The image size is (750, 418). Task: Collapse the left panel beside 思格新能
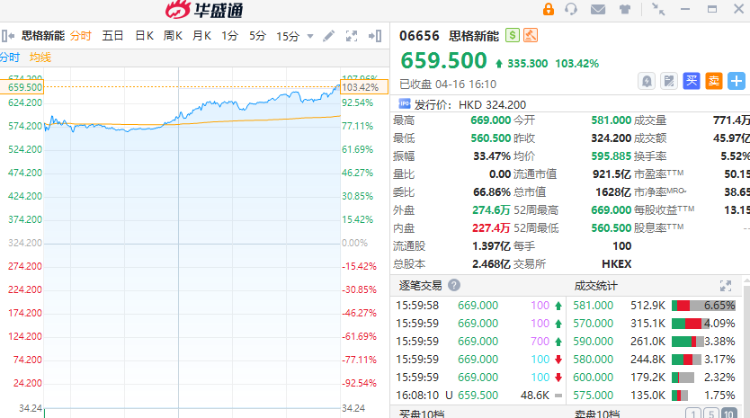(x=8, y=36)
